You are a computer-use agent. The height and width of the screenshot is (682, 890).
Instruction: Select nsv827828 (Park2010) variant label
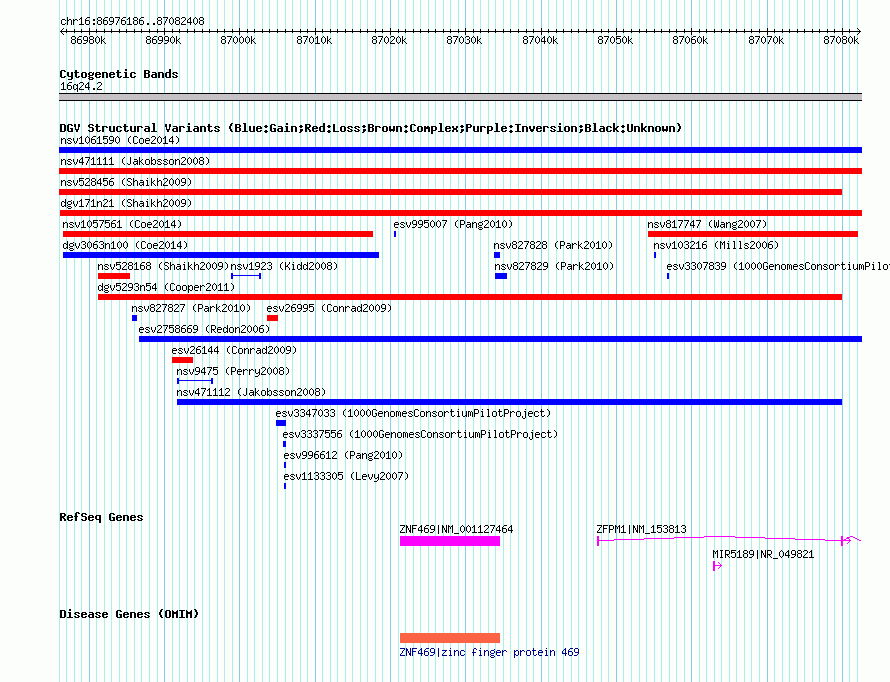pos(553,245)
